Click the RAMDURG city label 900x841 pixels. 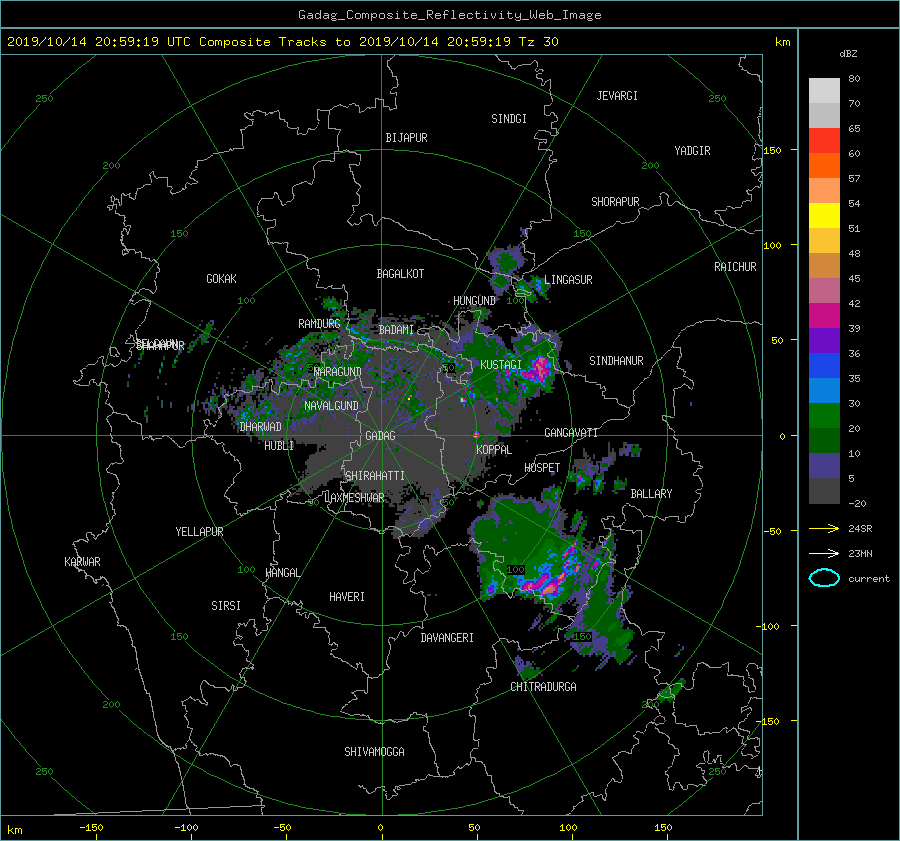(x=319, y=324)
